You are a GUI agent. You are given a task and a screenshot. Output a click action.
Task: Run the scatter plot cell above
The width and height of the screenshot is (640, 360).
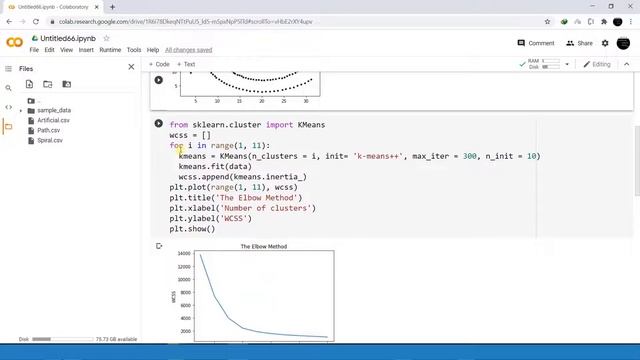[159, 80]
